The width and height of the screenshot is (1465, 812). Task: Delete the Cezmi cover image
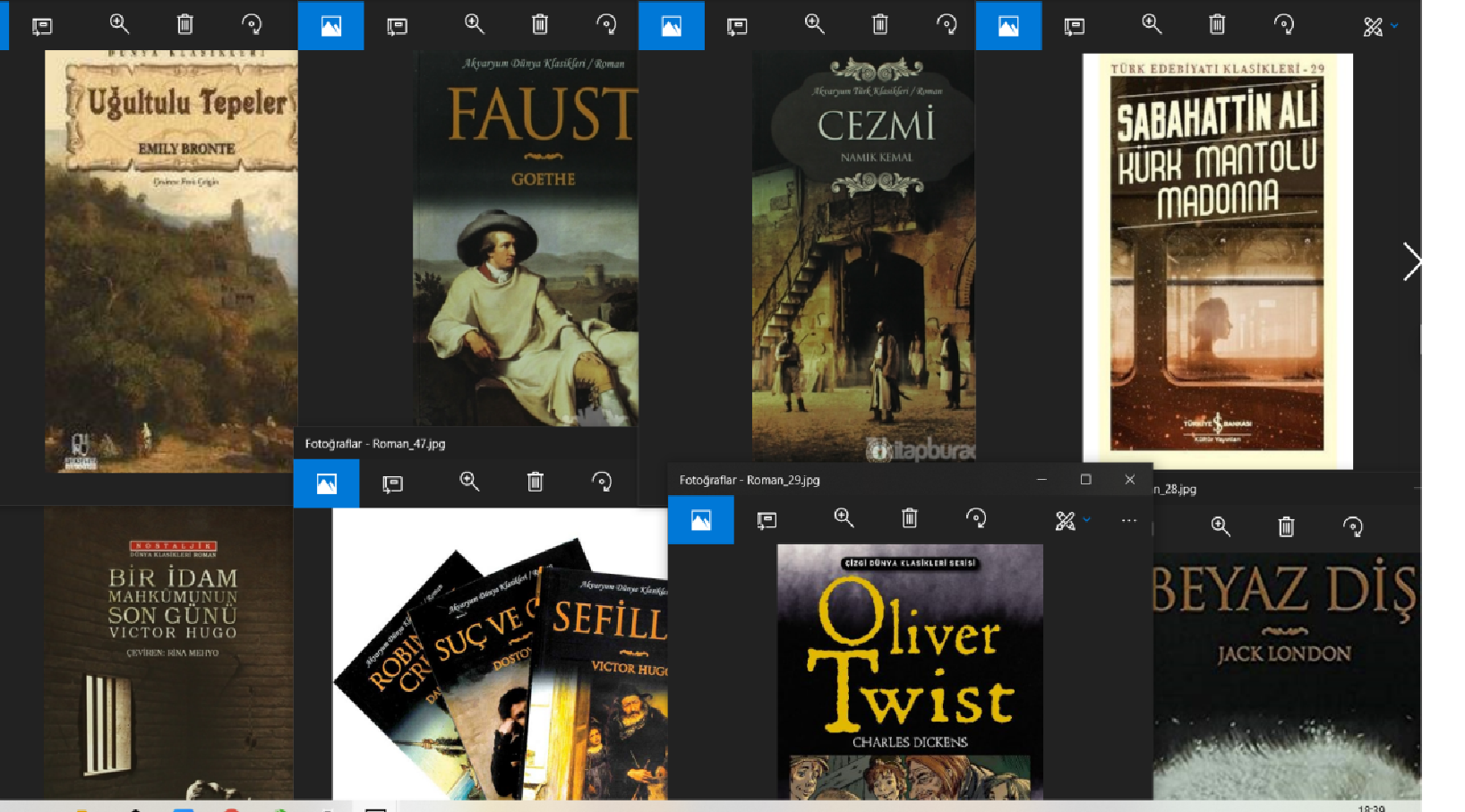click(880, 24)
